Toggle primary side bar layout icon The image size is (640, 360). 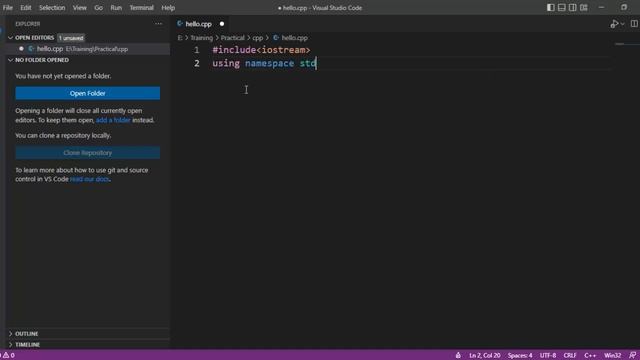coord(551,7)
